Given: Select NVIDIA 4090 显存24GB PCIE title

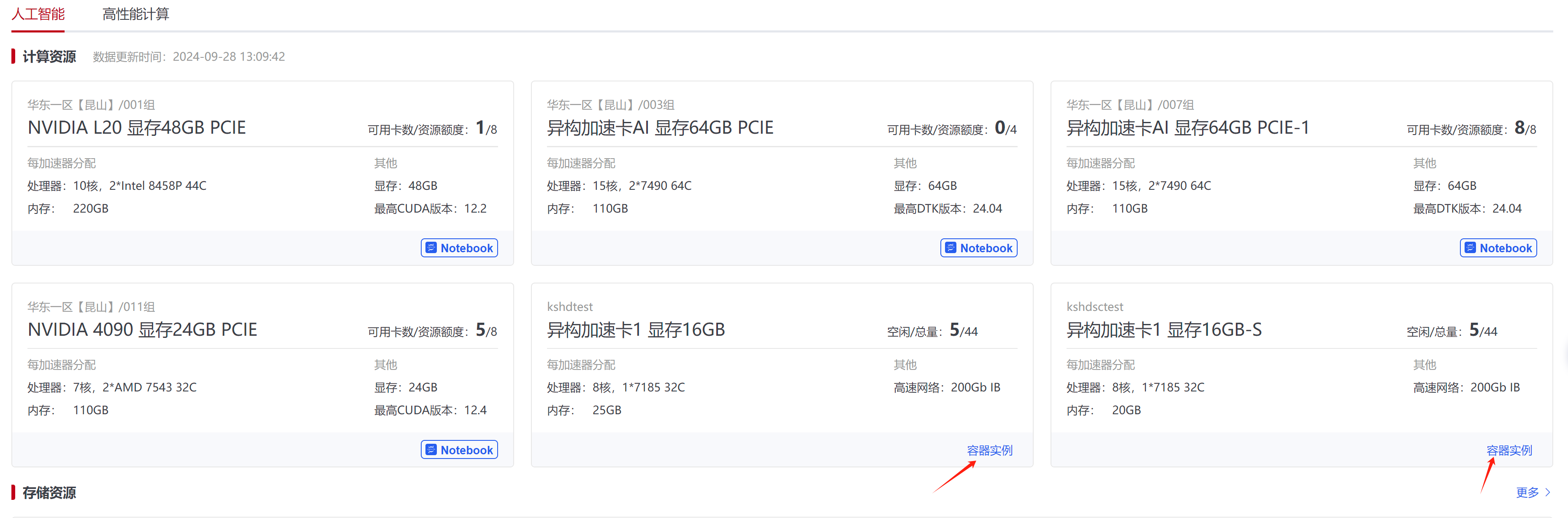Looking at the screenshot, I should (x=142, y=329).
